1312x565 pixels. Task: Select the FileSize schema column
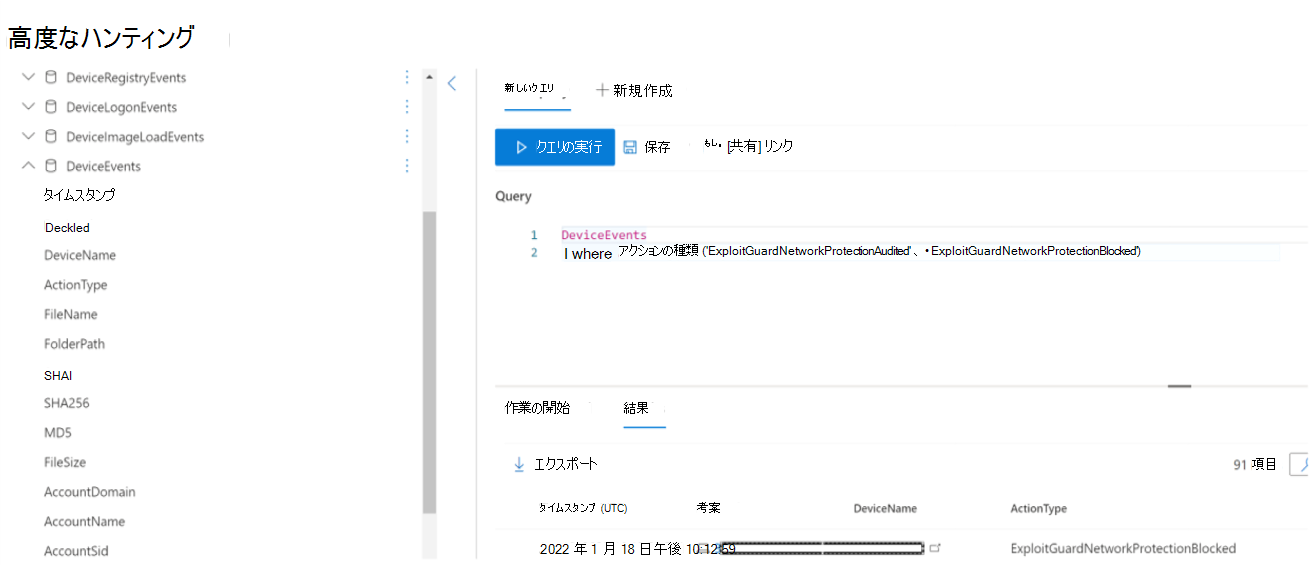point(65,462)
